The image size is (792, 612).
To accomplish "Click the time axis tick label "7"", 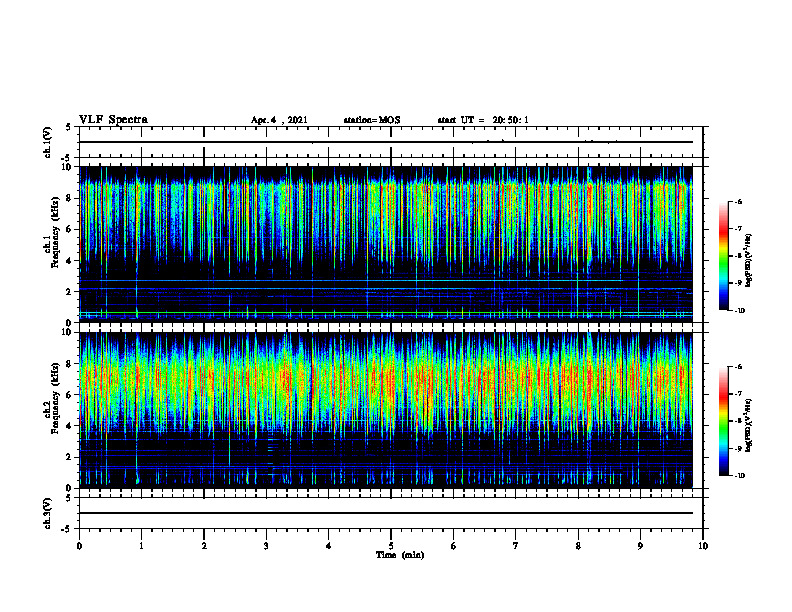I will pyautogui.click(x=516, y=546).
